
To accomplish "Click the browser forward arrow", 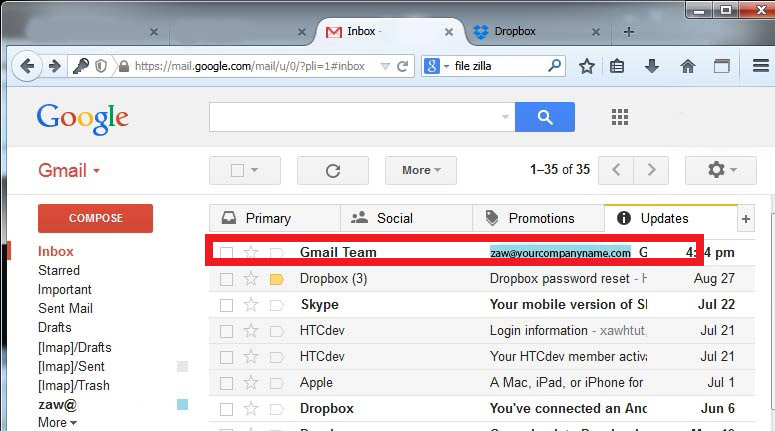I will click(54, 66).
